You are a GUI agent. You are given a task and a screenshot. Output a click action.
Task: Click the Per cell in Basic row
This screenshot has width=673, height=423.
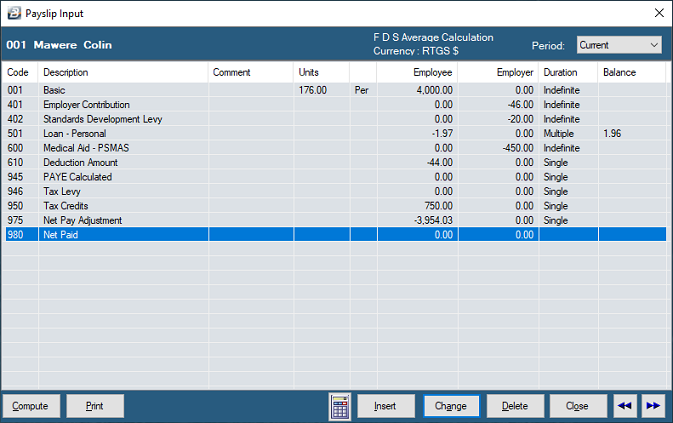(361, 90)
